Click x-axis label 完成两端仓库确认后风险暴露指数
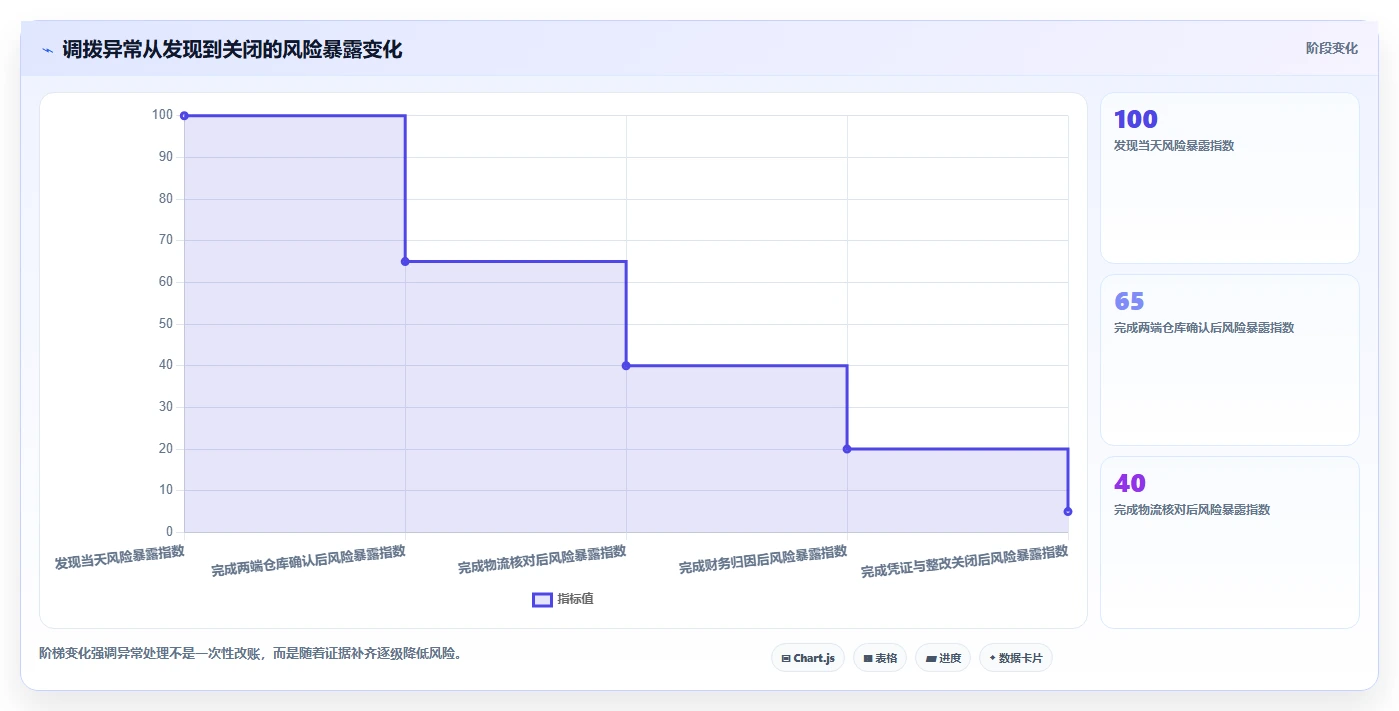This screenshot has height=711, width=1399. click(x=308, y=562)
